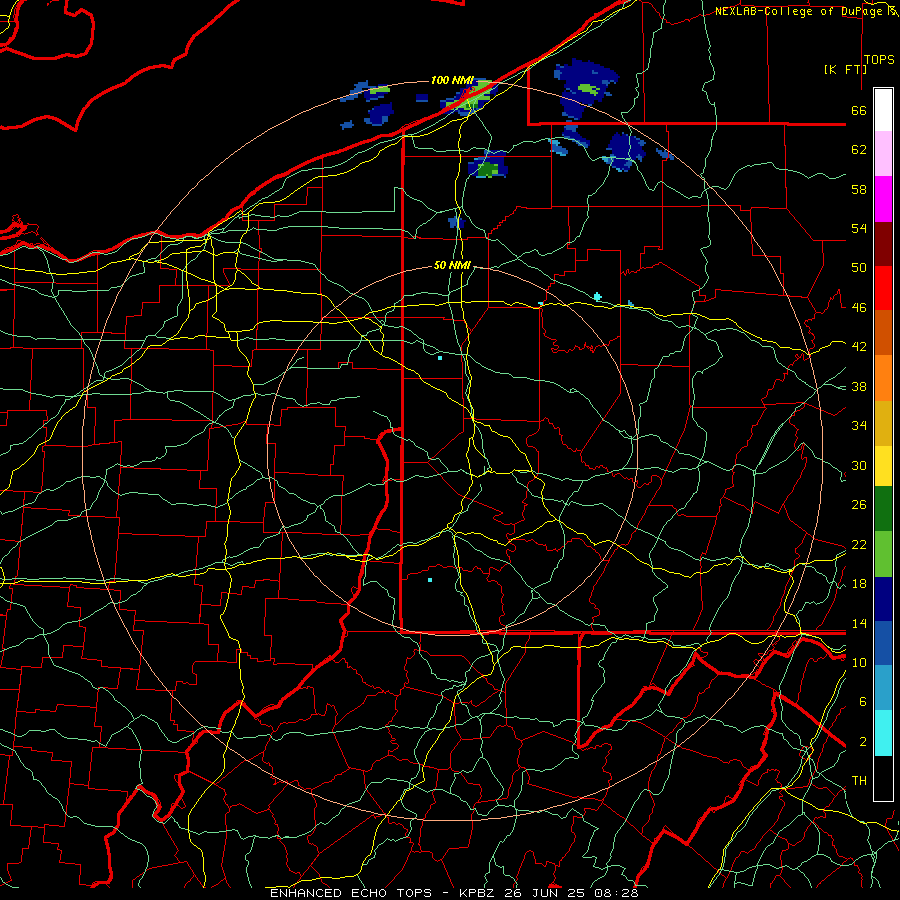Click the white swatch in the tops legend

click(883, 110)
